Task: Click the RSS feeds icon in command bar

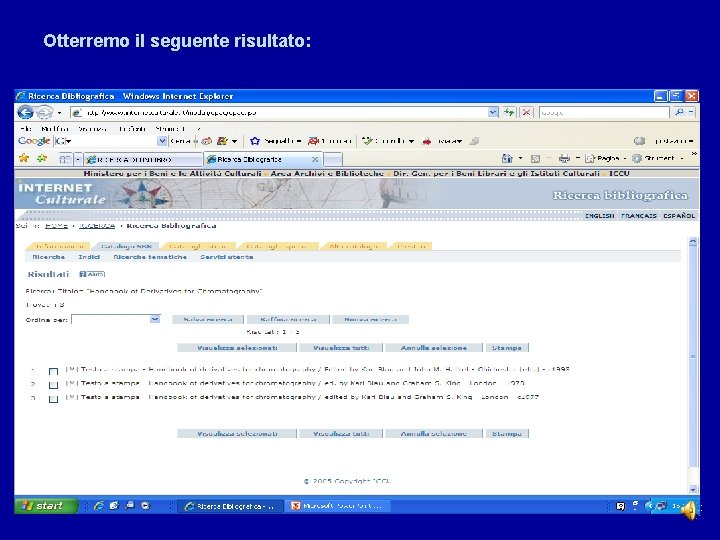Action: point(535,159)
